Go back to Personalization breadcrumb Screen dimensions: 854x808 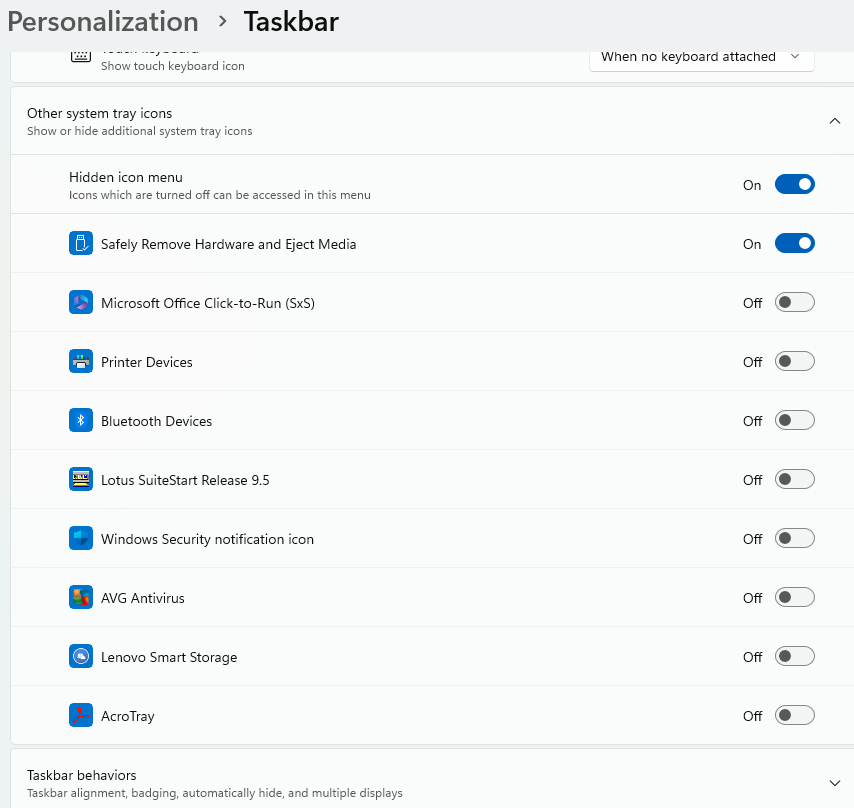(102, 22)
